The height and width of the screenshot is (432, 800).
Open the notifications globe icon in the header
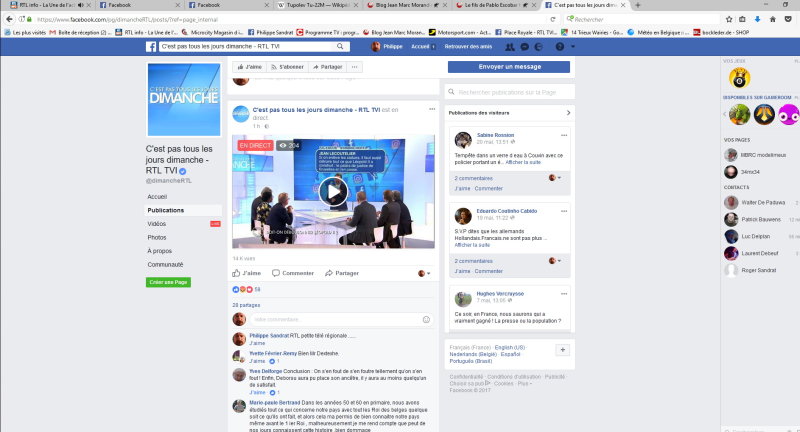538,47
